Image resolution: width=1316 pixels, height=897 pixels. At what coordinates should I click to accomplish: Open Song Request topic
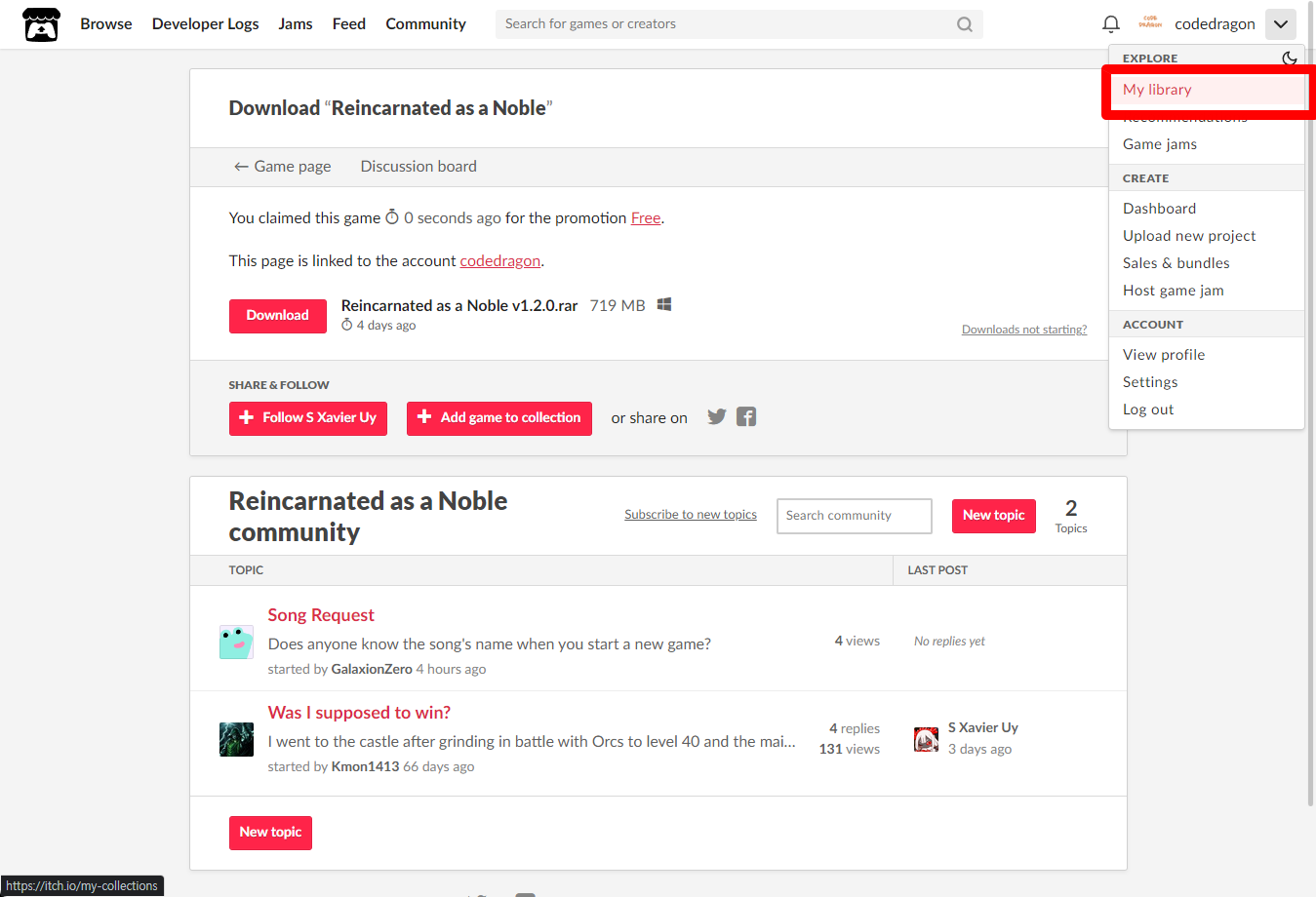pos(321,615)
